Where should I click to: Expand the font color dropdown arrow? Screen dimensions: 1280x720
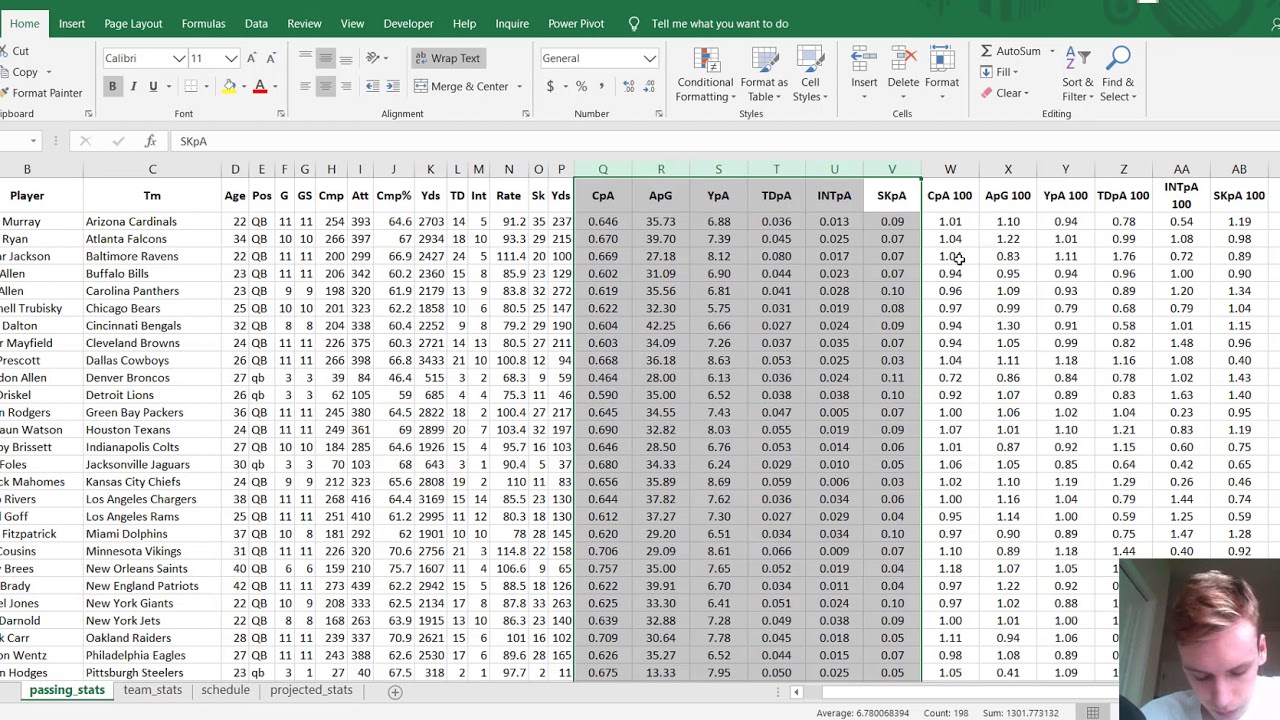[x=274, y=87]
